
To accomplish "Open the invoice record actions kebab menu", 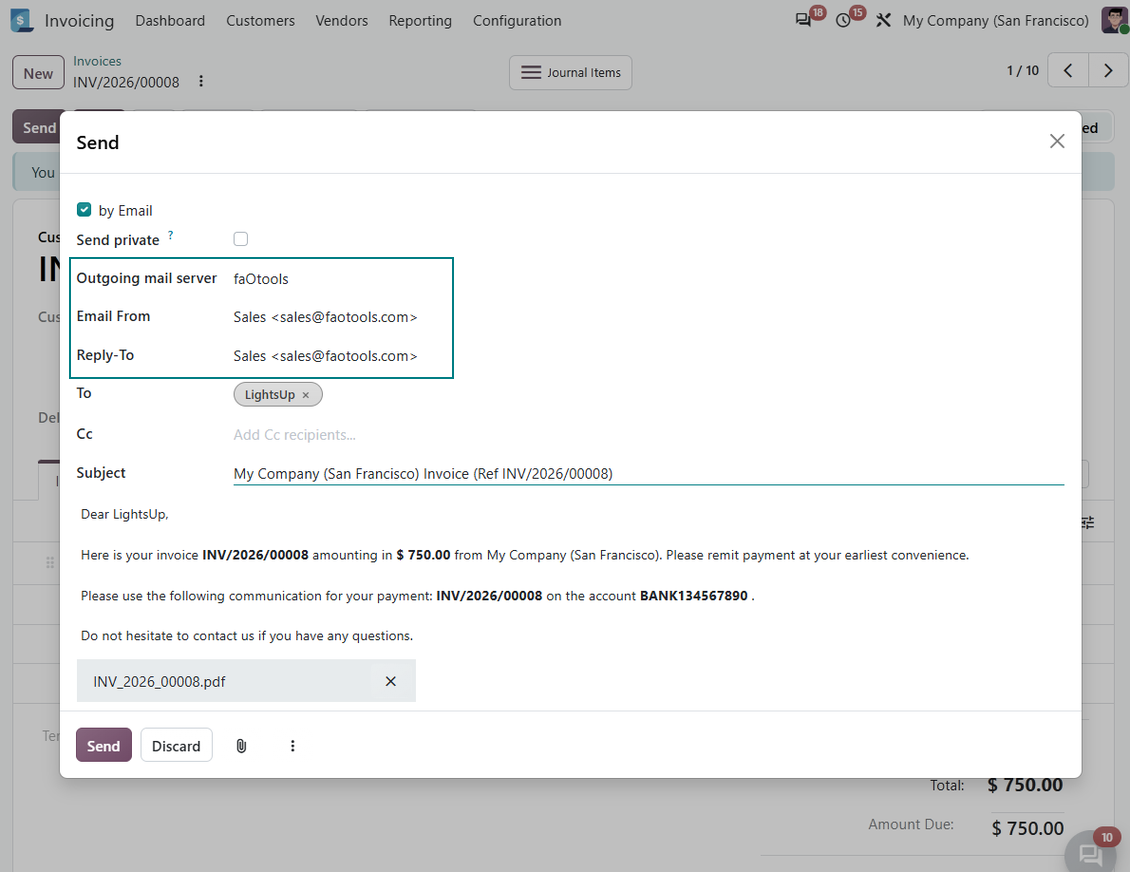I will click(x=201, y=81).
